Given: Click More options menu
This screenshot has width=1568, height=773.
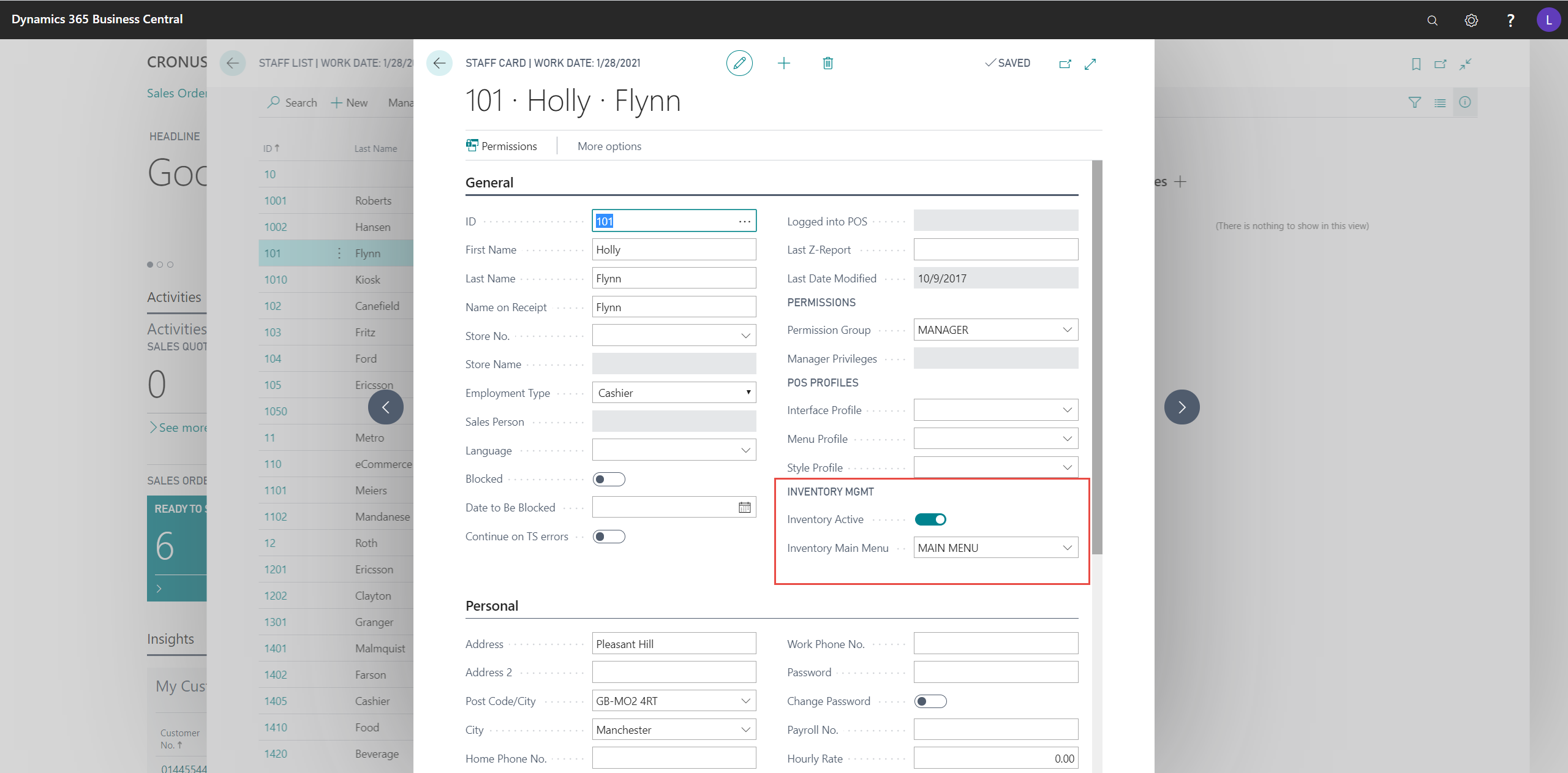Looking at the screenshot, I should point(609,146).
